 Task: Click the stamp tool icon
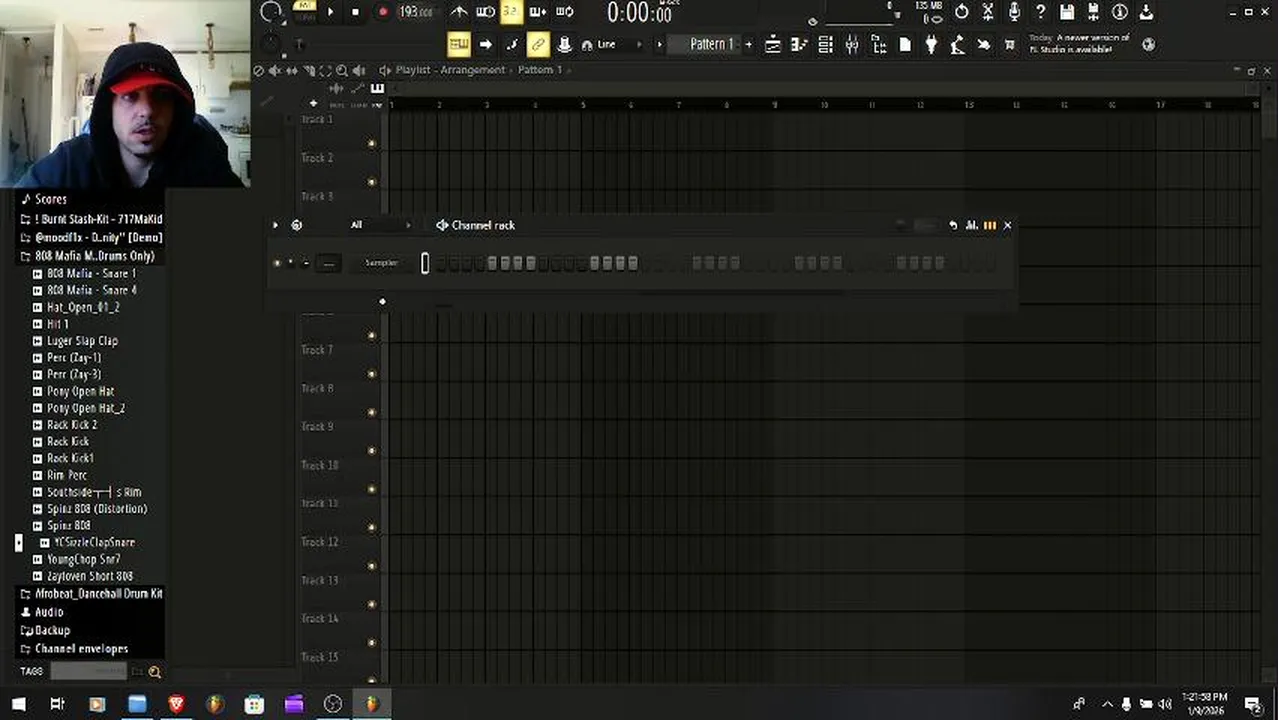(564, 44)
